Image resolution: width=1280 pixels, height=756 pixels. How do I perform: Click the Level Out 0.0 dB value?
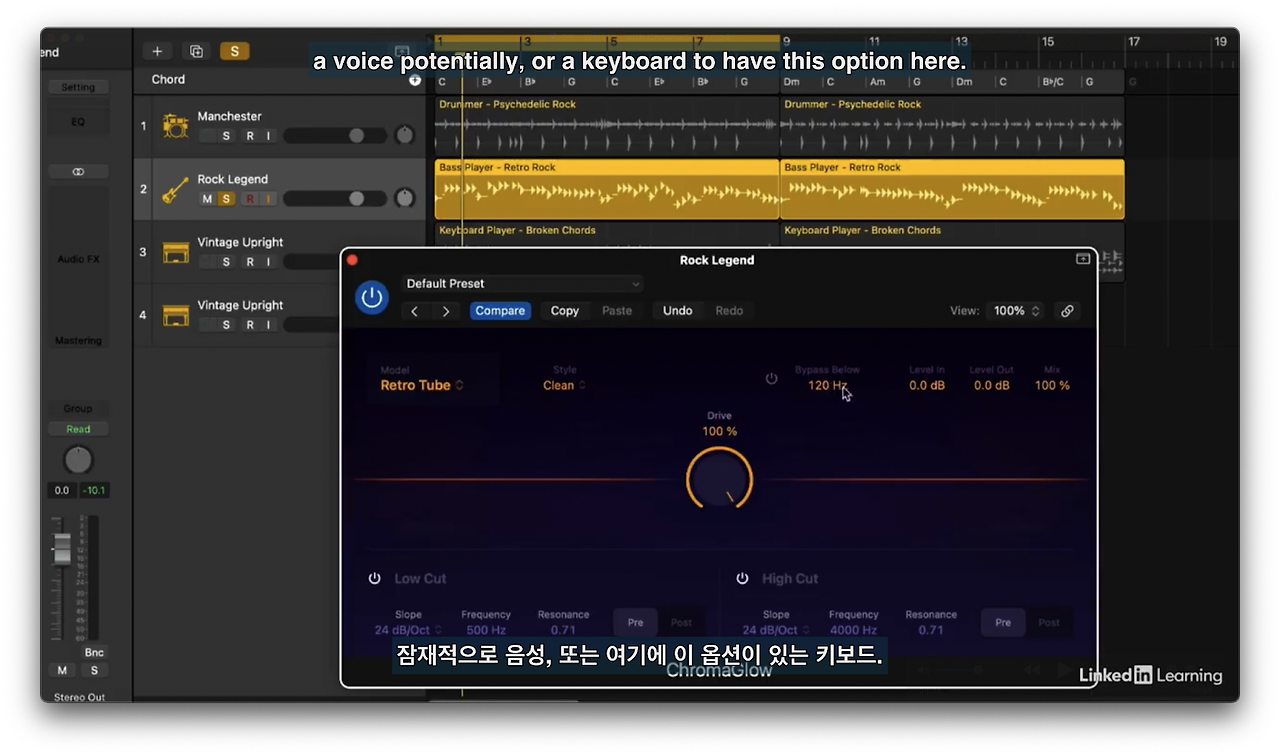click(x=992, y=386)
